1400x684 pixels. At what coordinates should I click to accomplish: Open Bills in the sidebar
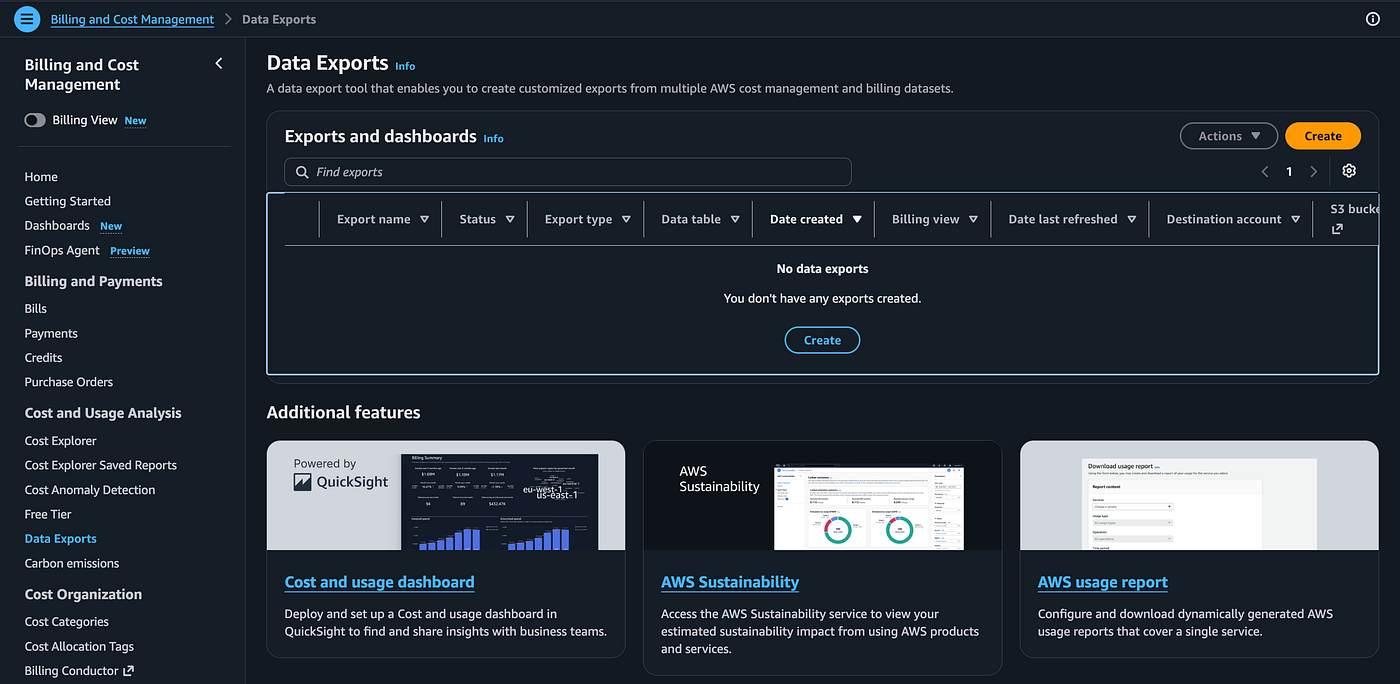click(x=36, y=309)
